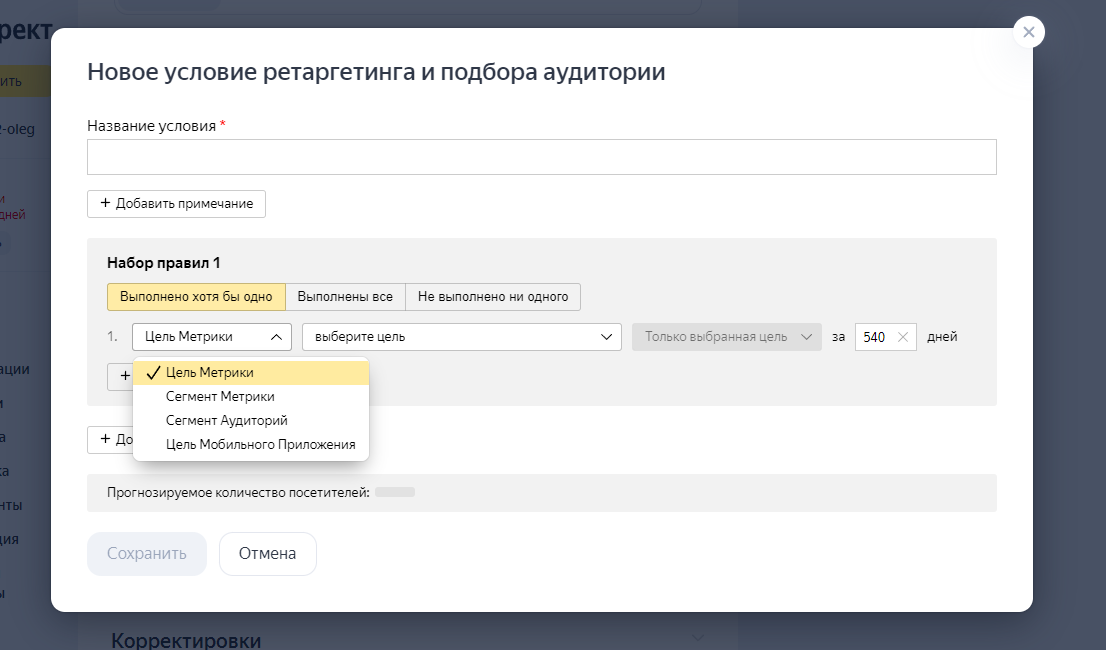Open the "Только выбранная цель" dropdown
Screen dimensions: 1106x650
[726, 337]
